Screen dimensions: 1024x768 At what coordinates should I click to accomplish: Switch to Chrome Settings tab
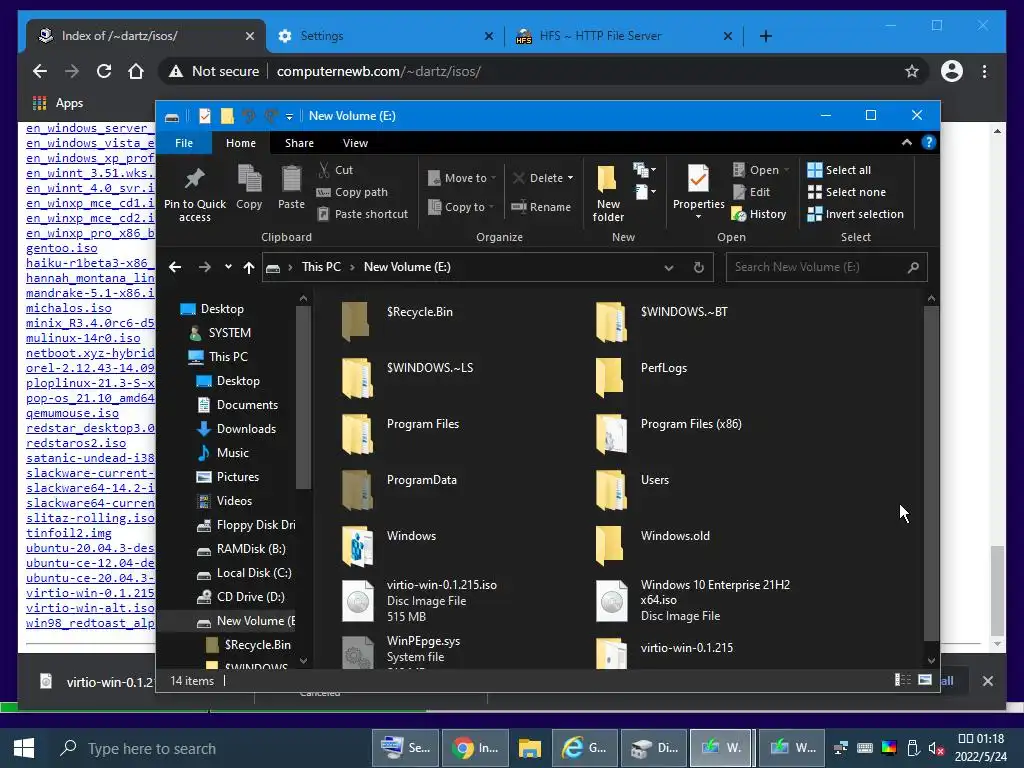tap(385, 36)
